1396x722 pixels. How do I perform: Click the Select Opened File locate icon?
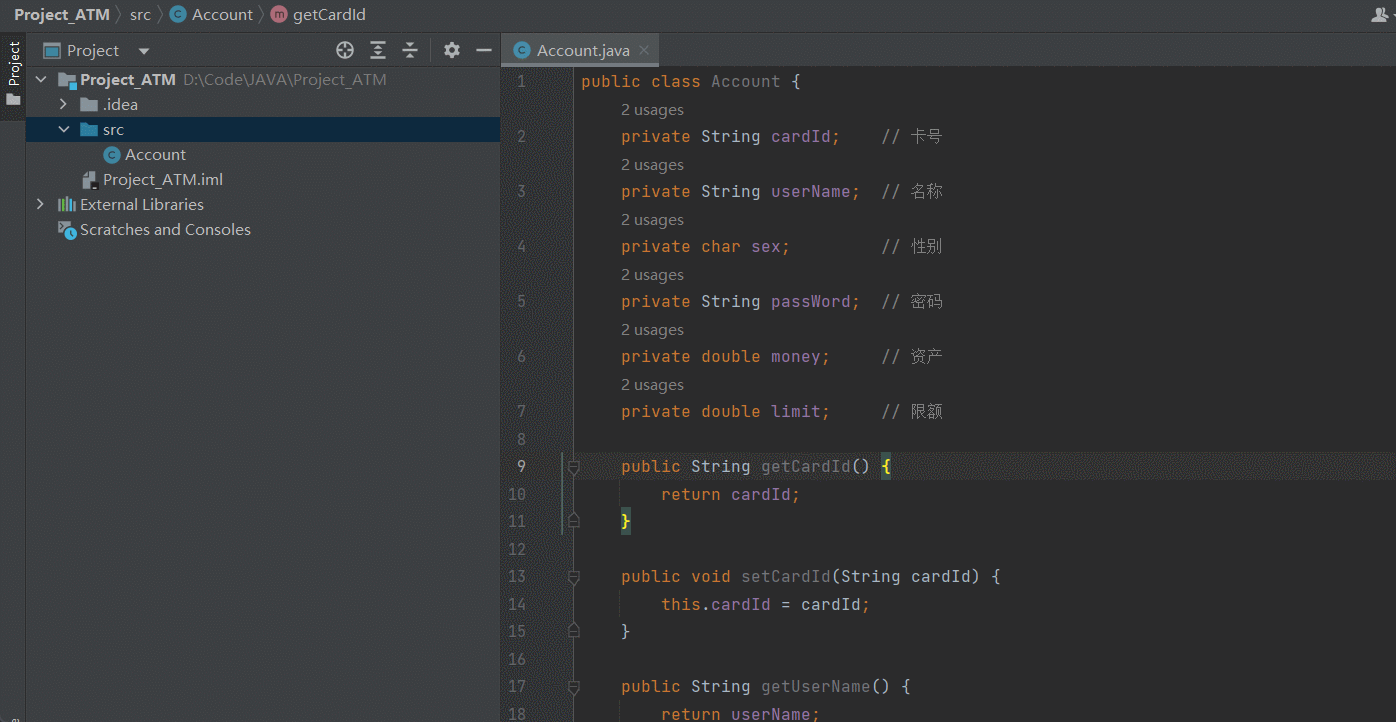345,50
